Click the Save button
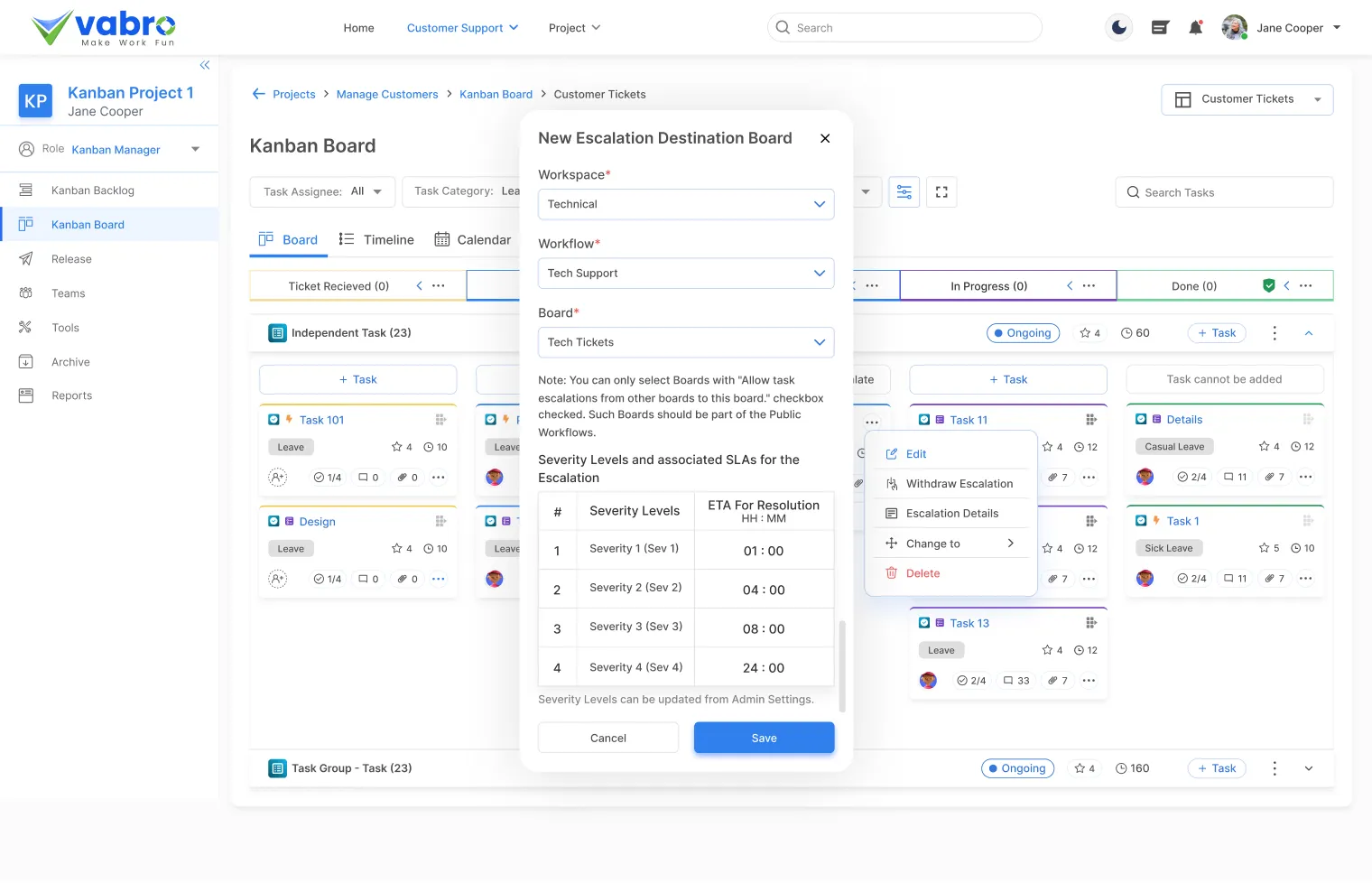The width and height of the screenshot is (1372, 883). 764,738
